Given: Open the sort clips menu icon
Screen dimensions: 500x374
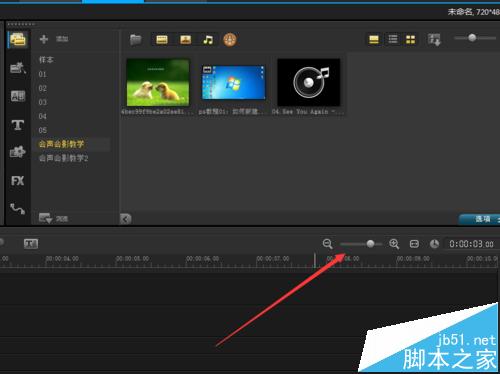Looking at the screenshot, I should [x=434, y=40].
